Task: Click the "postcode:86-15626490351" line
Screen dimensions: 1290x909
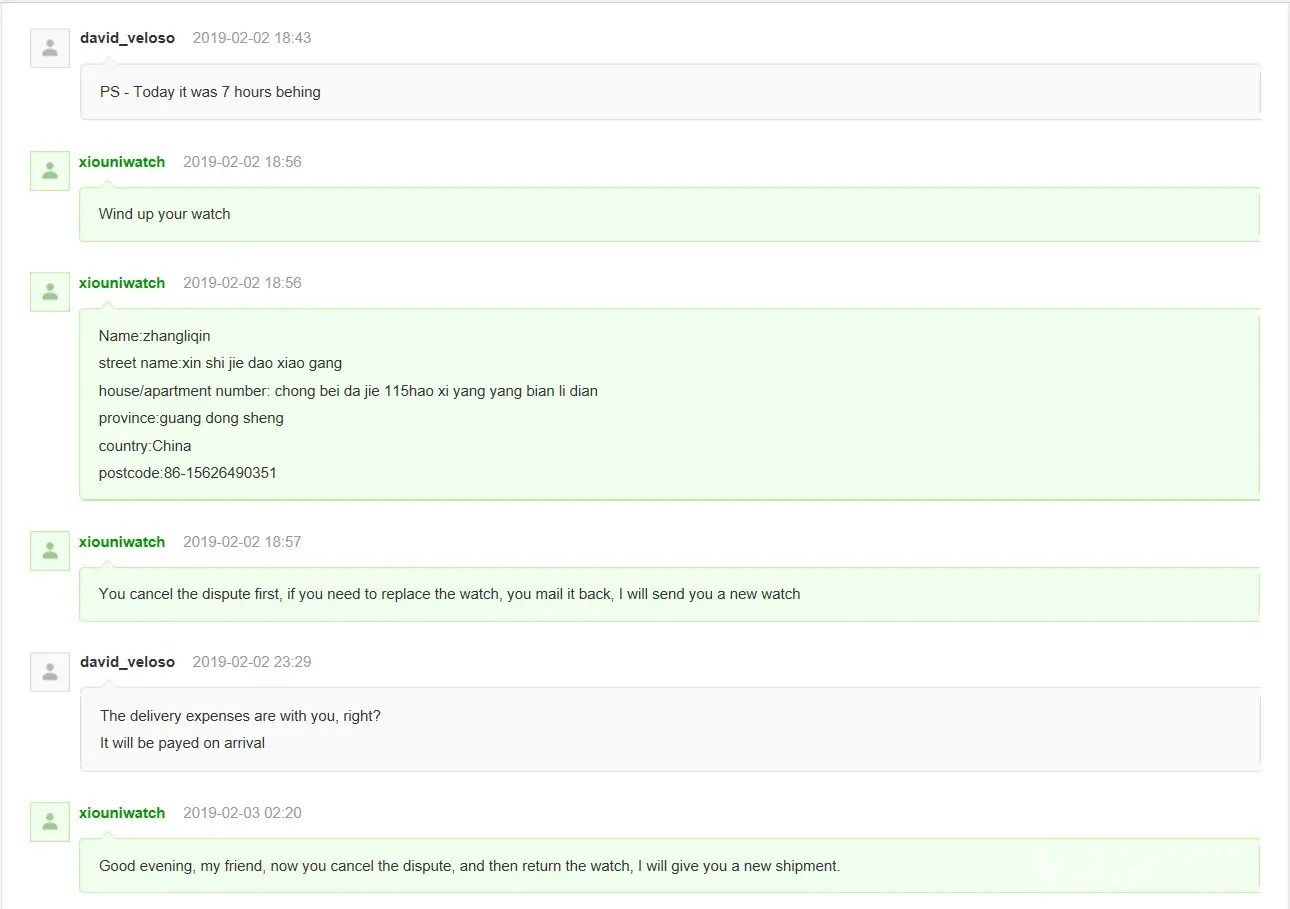Action: point(187,473)
